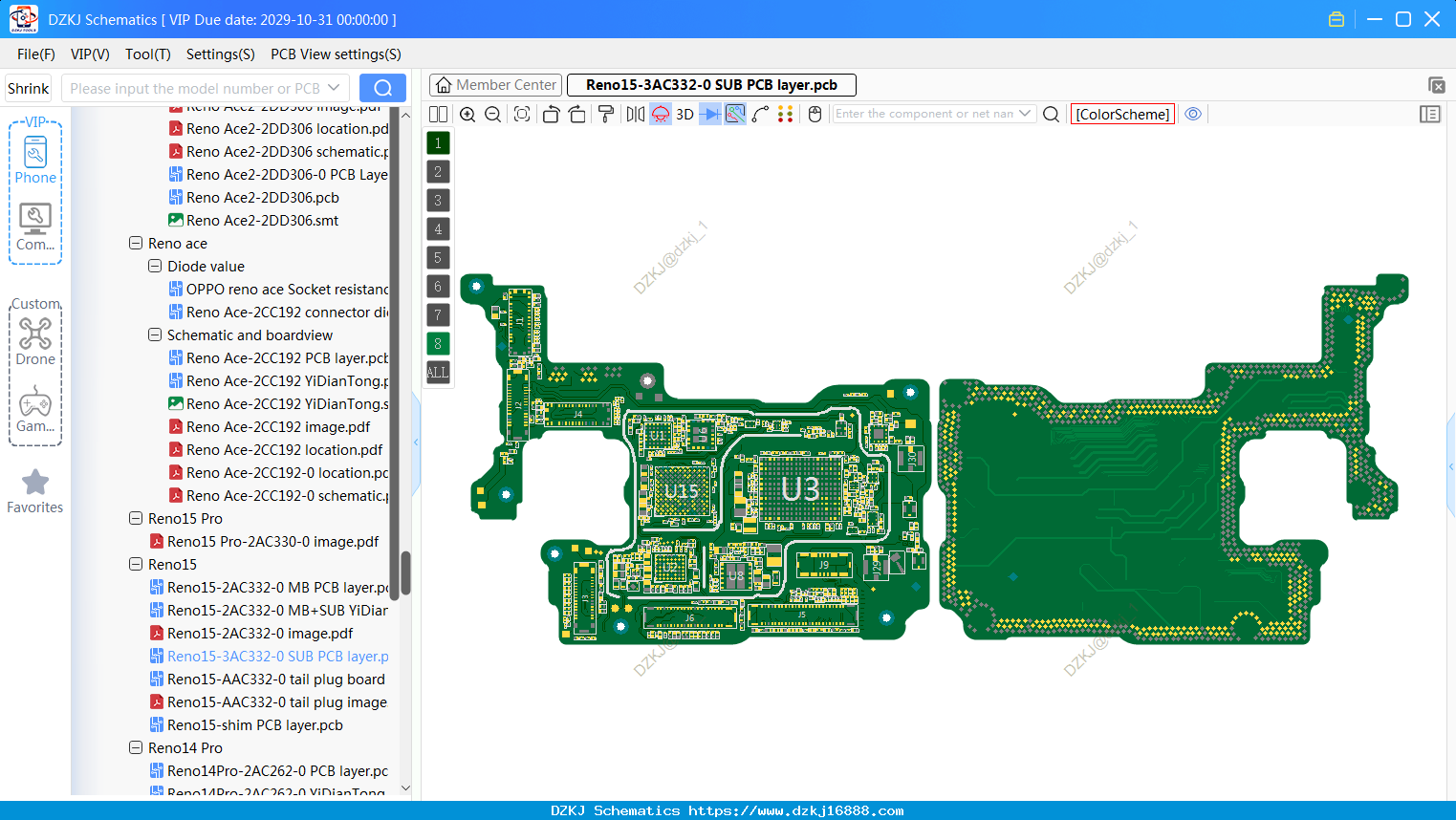The width and height of the screenshot is (1456, 820).
Task: Click the left panel collapse handle
Action: click(416, 442)
